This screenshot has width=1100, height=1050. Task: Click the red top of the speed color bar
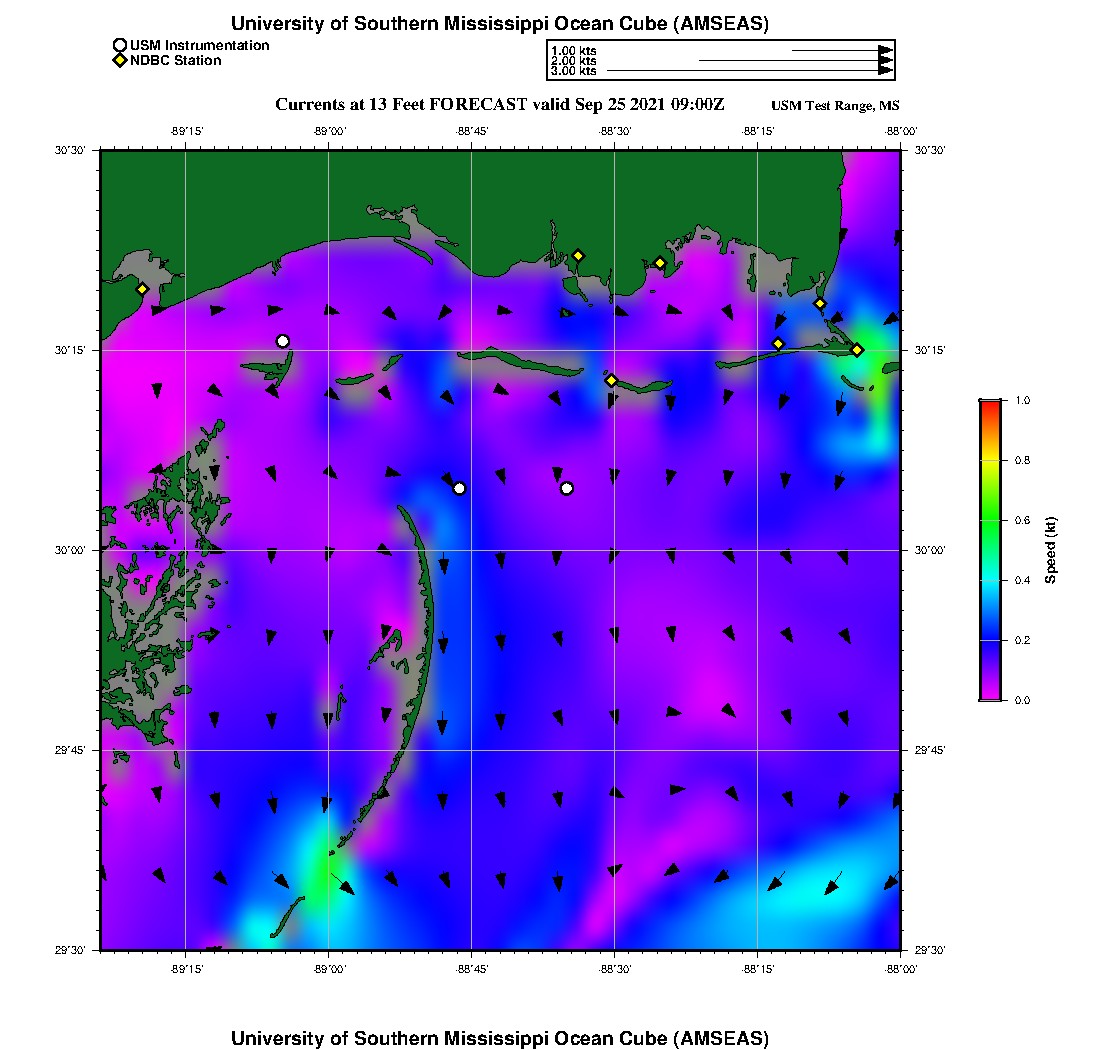[x=990, y=405]
